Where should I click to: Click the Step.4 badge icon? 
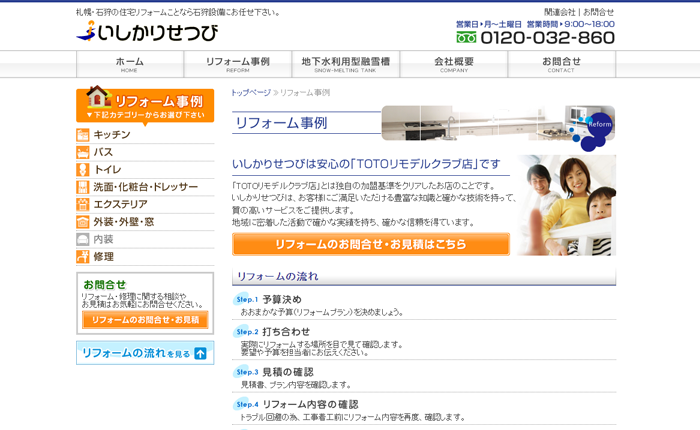point(246,404)
